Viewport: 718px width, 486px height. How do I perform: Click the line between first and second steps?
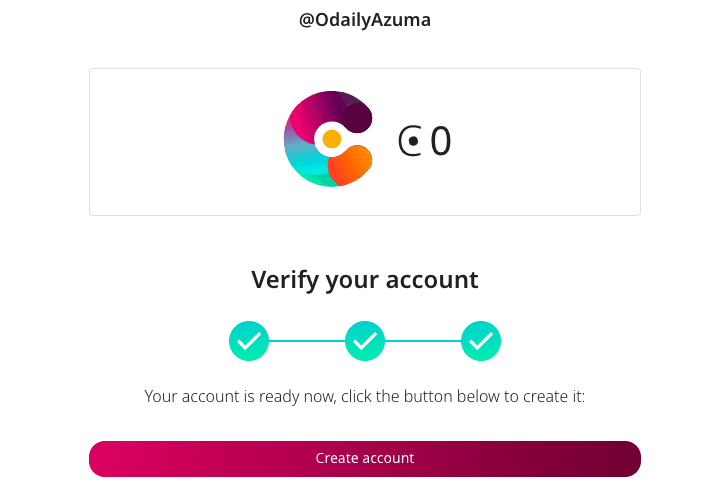[307, 341]
